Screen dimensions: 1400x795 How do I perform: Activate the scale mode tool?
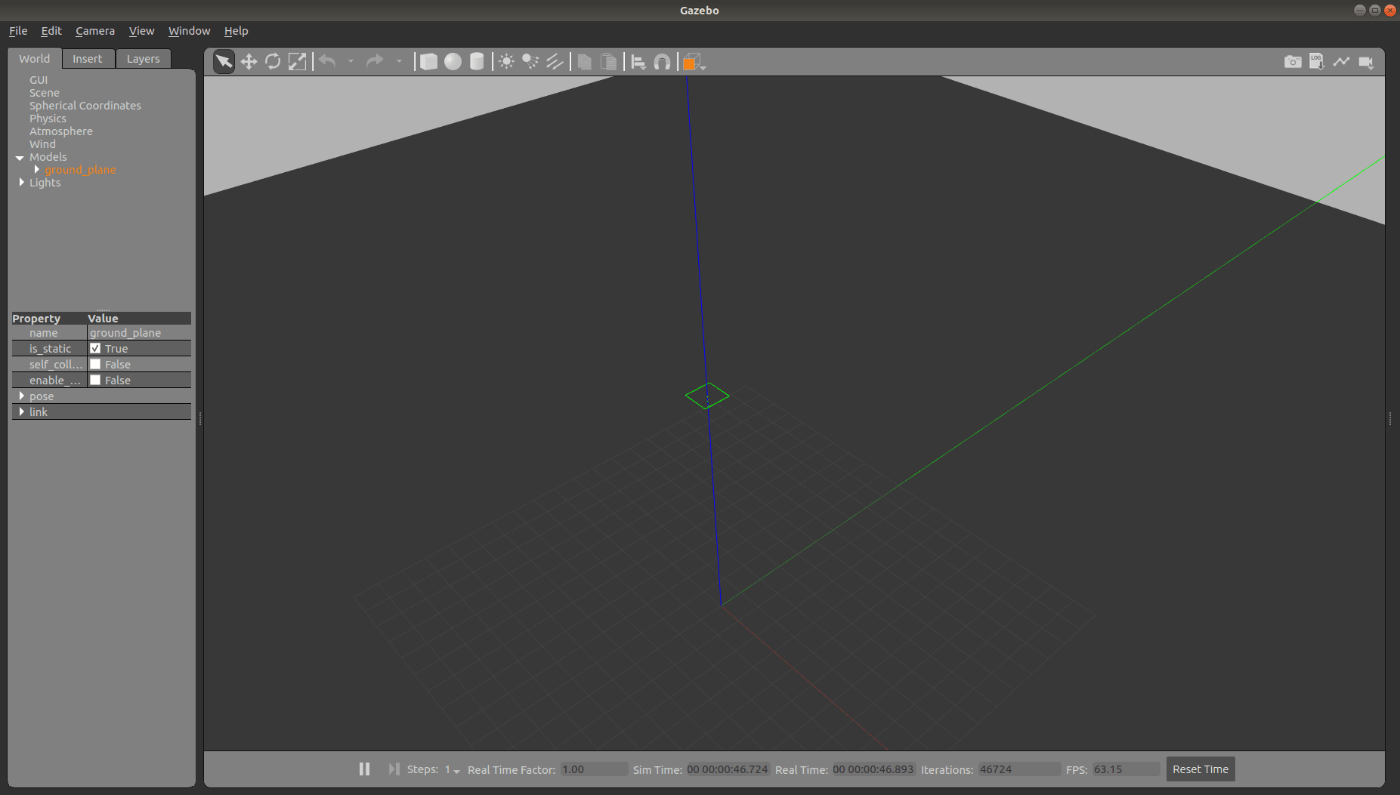(x=297, y=62)
